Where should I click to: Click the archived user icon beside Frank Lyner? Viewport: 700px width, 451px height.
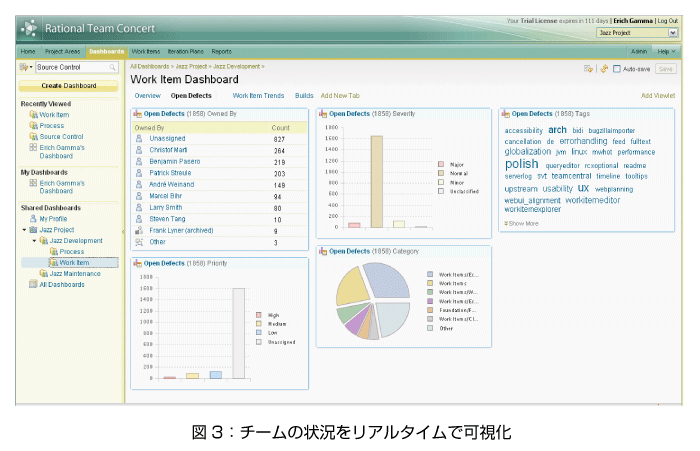139,230
